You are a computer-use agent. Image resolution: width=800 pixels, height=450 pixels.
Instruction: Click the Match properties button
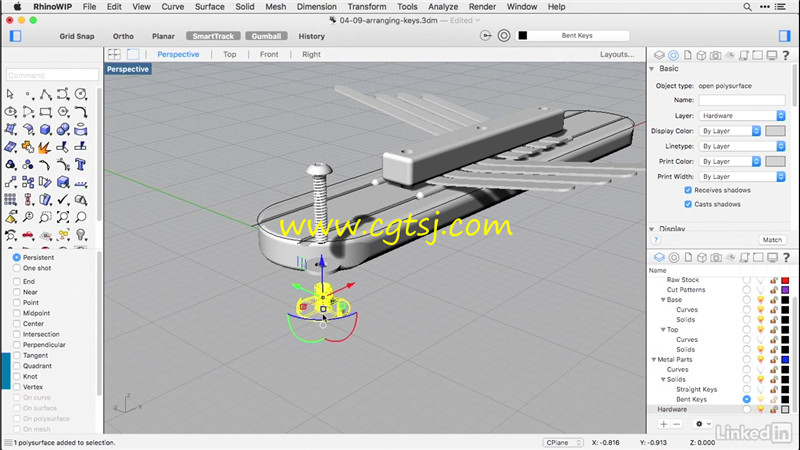point(772,240)
